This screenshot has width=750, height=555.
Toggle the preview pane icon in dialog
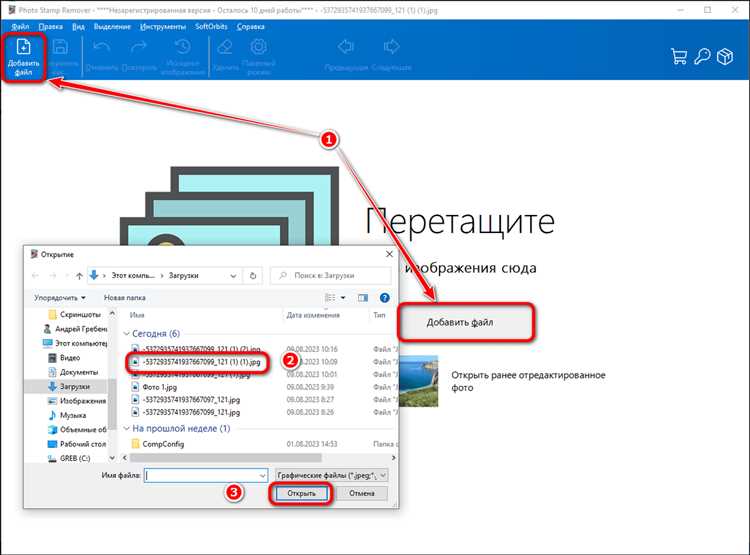pyautogui.click(x=363, y=298)
